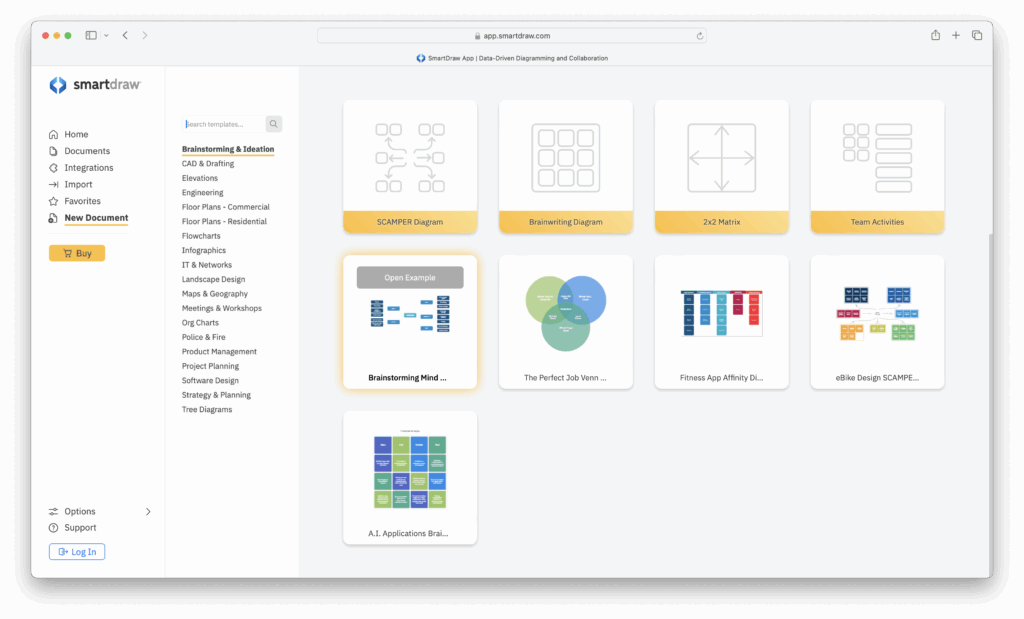Screen dimensions: 1024x619
Task: Open a new tab with plus icon
Action: [x=955, y=35]
